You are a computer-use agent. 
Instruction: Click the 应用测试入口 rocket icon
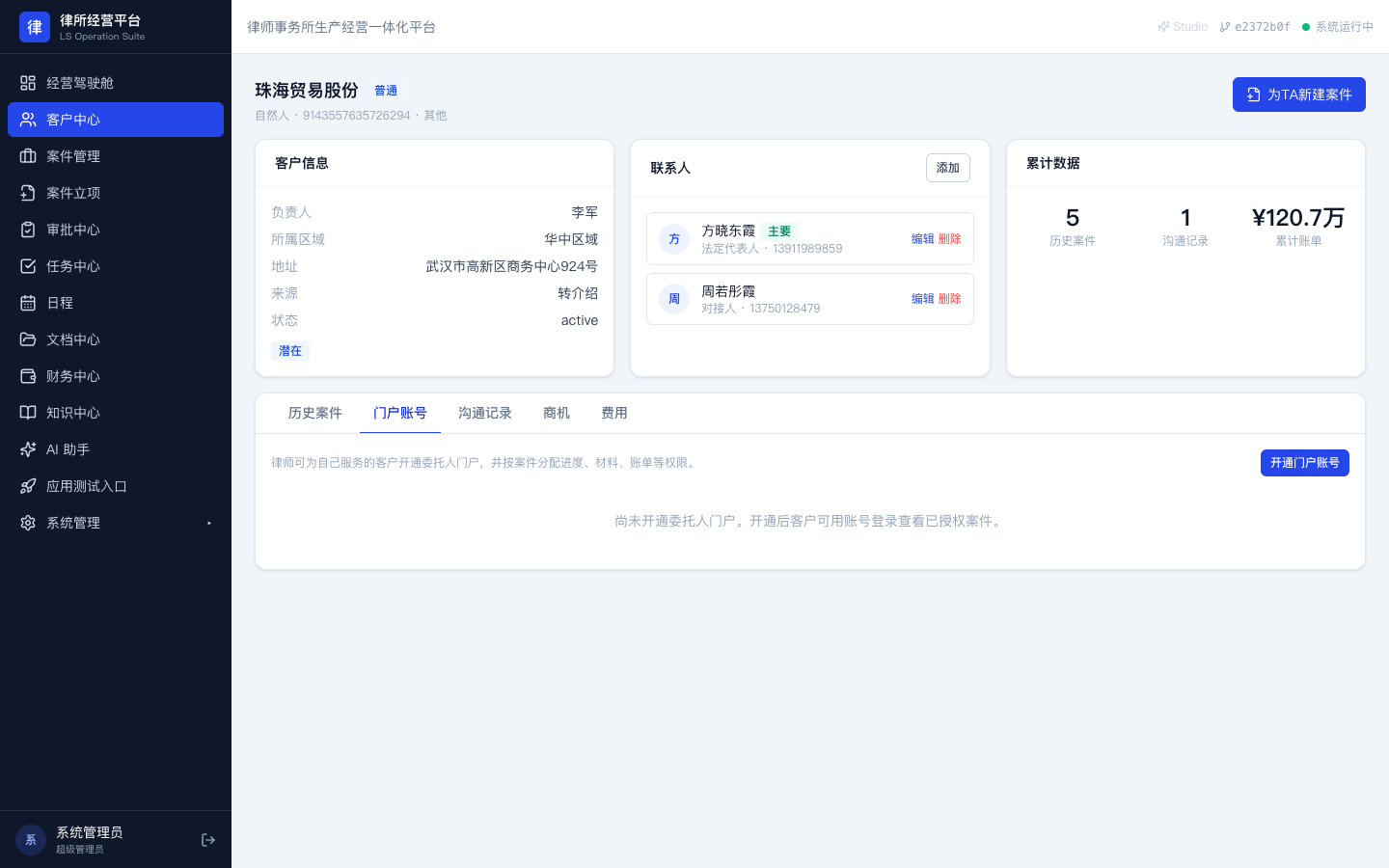click(28, 486)
